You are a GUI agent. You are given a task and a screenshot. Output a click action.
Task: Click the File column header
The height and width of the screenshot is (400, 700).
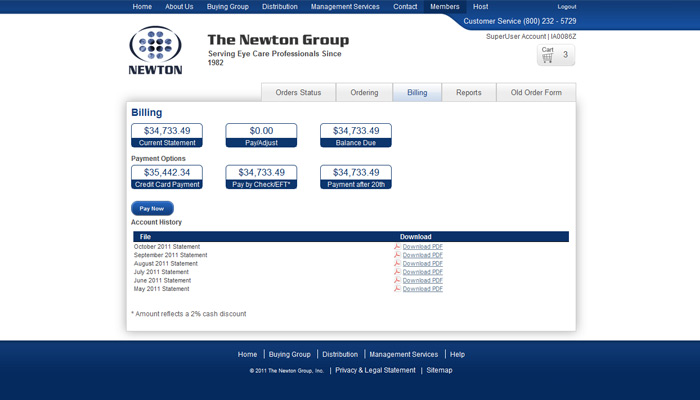(x=146, y=237)
